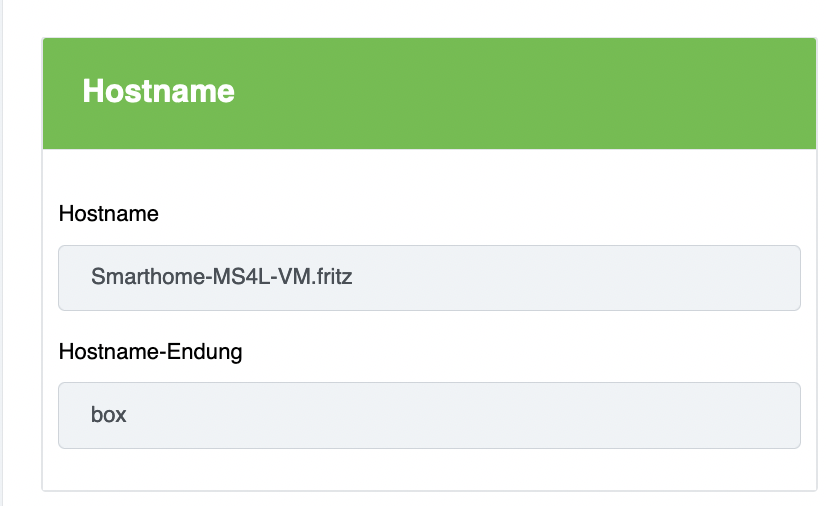Click white card area below Hostname-Endung field
Screen dimensions: 826x506
point(429,469)
